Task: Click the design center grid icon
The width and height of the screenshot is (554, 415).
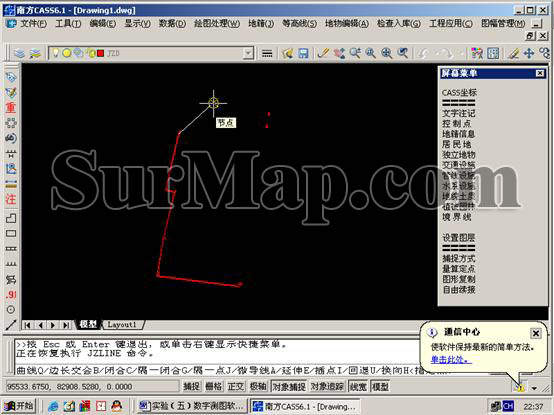Action: [x=493, y=53]
